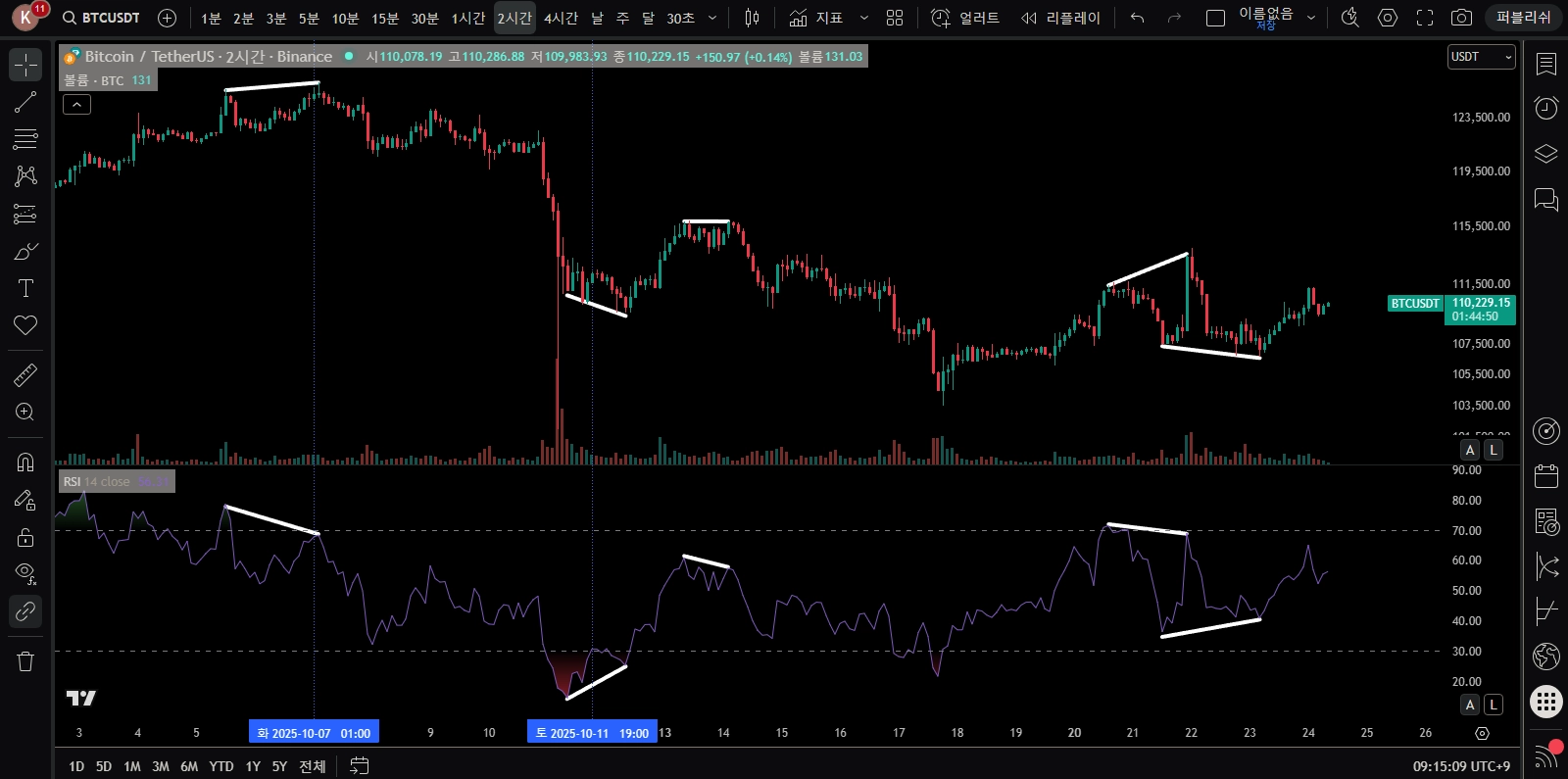This screenshot has height=779, width=1568.
Task: Open the chat bubbles panel
Action: (1546, 200)
